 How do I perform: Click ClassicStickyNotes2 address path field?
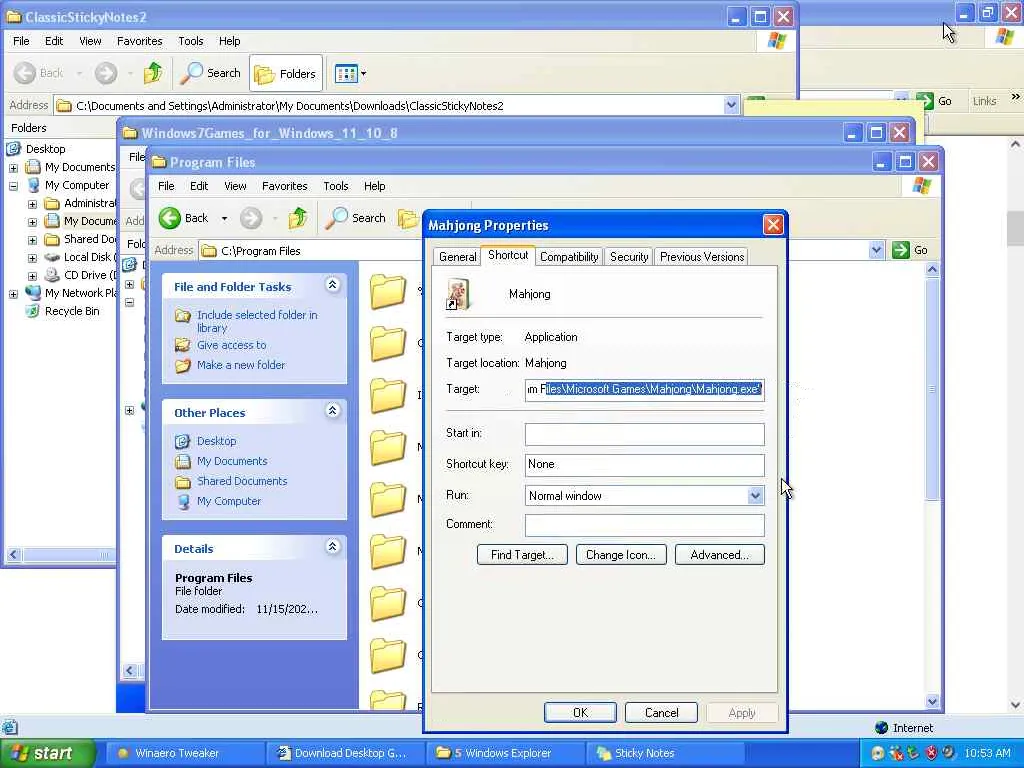pos(389,105)
